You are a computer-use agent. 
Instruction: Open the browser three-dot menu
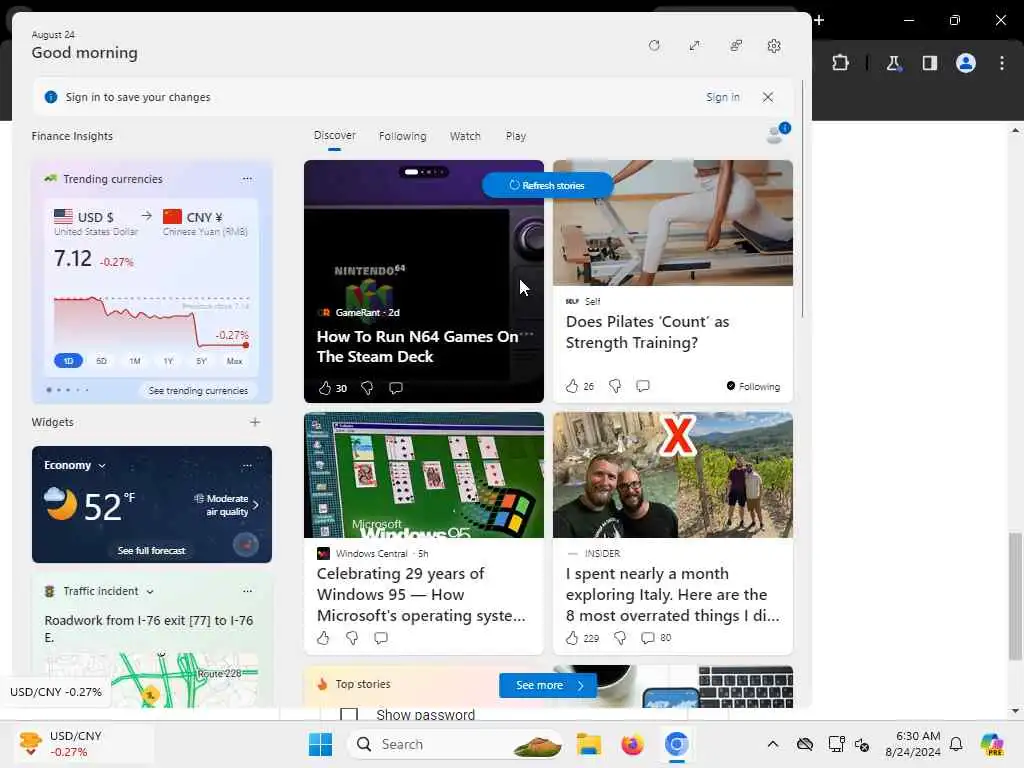click(1002, 63)
